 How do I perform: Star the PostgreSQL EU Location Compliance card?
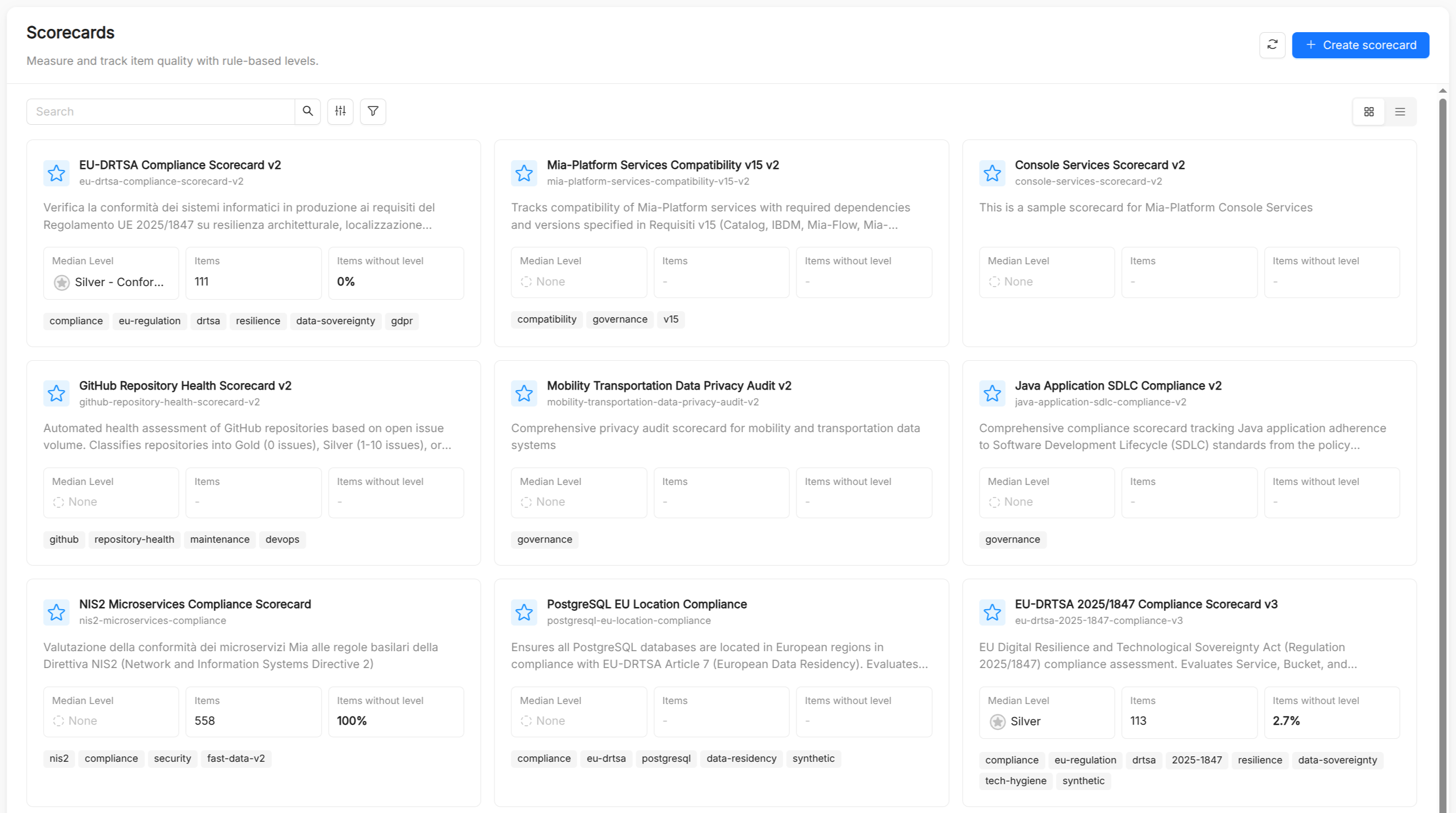tap(524, 612)
